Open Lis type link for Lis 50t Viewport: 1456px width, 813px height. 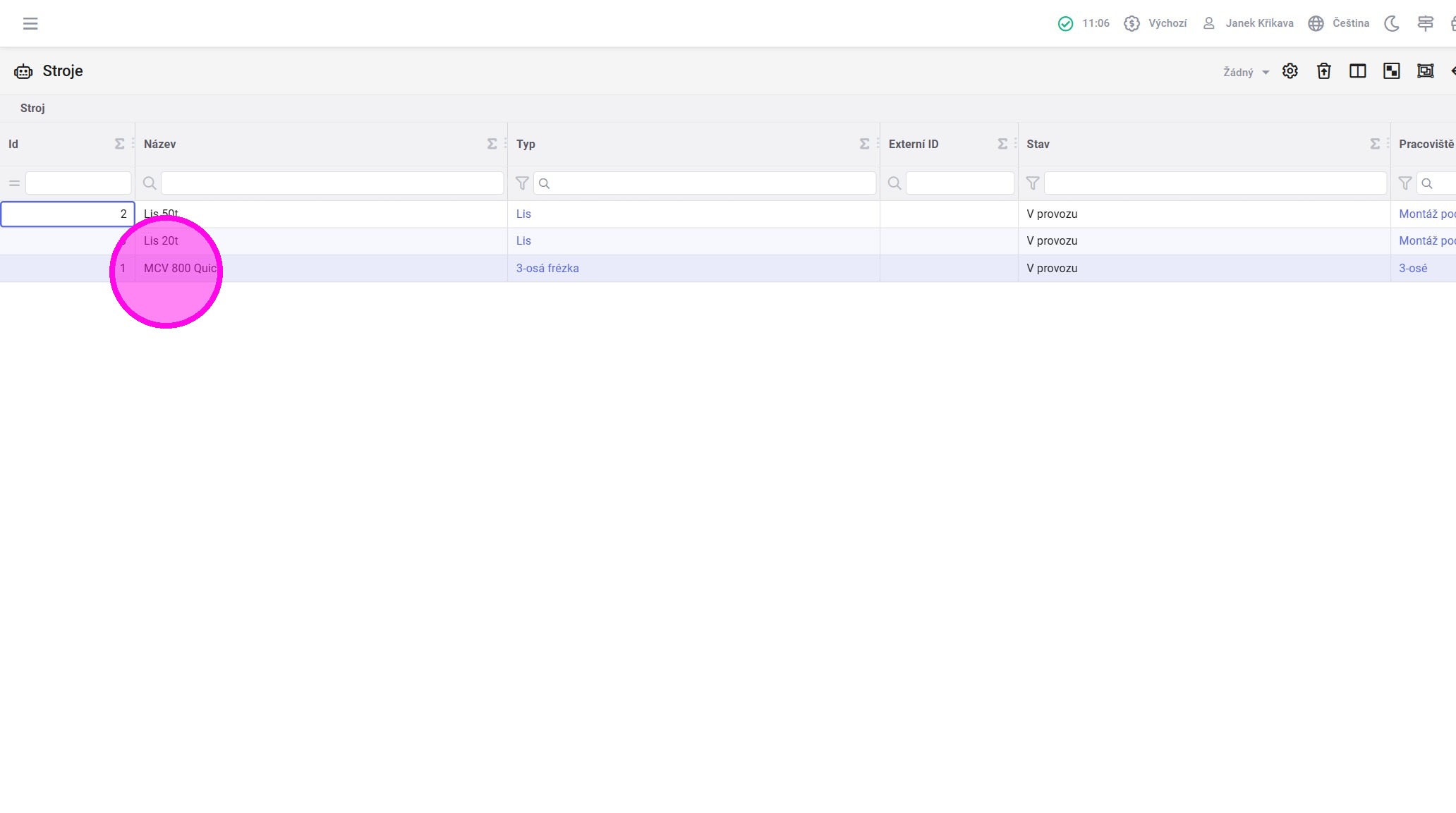[523, 214]
